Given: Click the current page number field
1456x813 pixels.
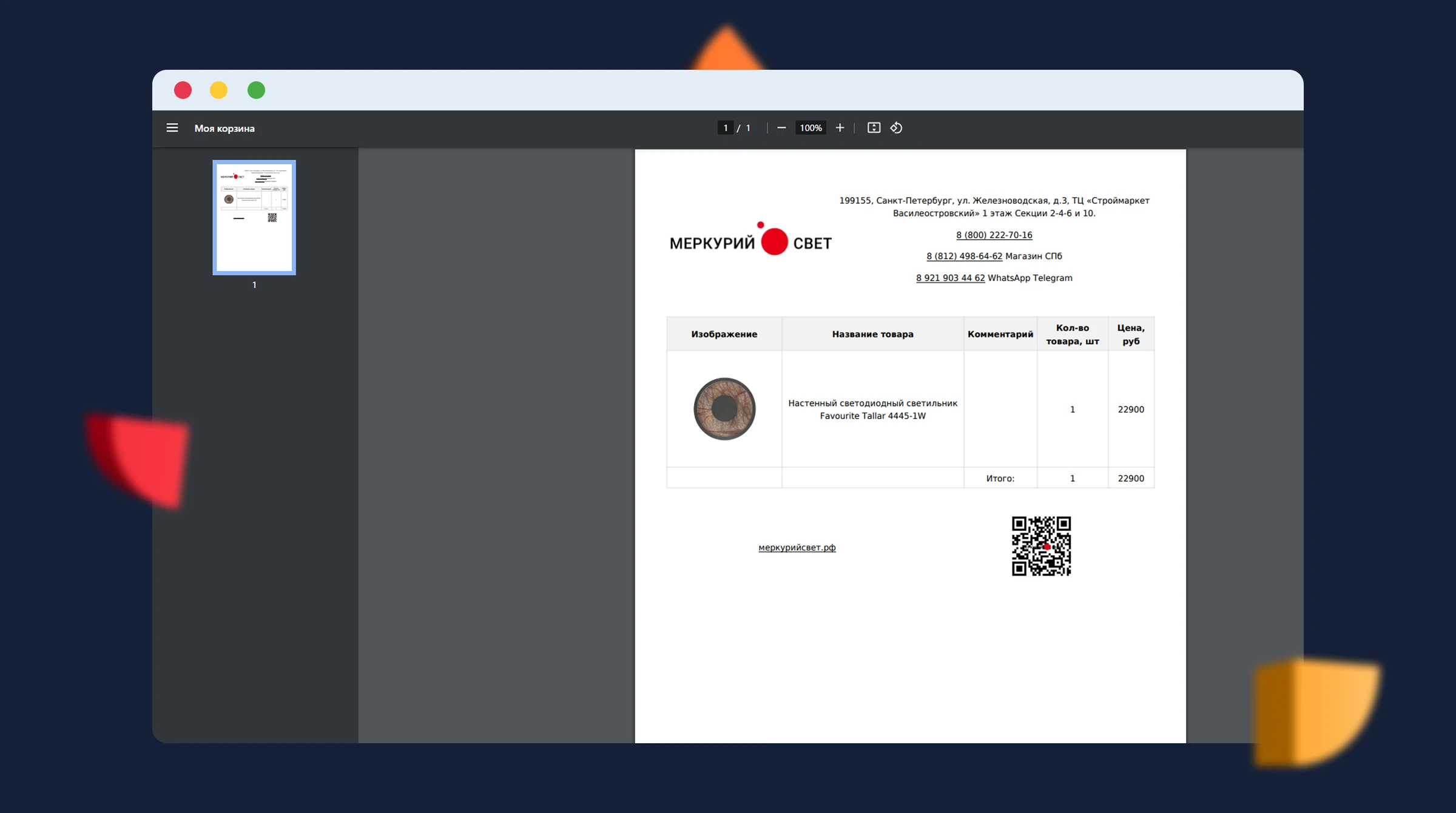Looking at the screenshot, I should pyautogui.click(x=725, y=128).
